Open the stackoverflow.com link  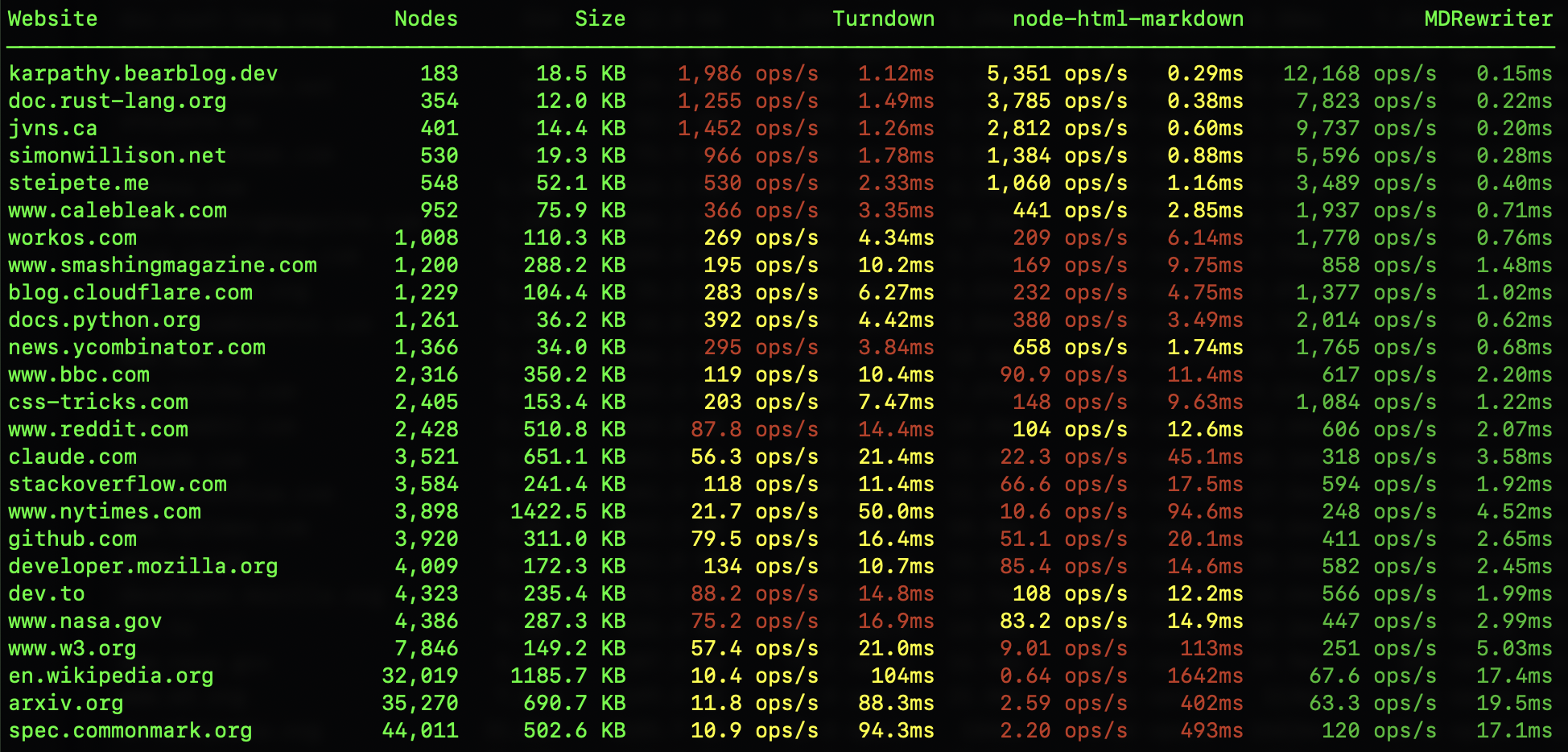tap(118, 484)
